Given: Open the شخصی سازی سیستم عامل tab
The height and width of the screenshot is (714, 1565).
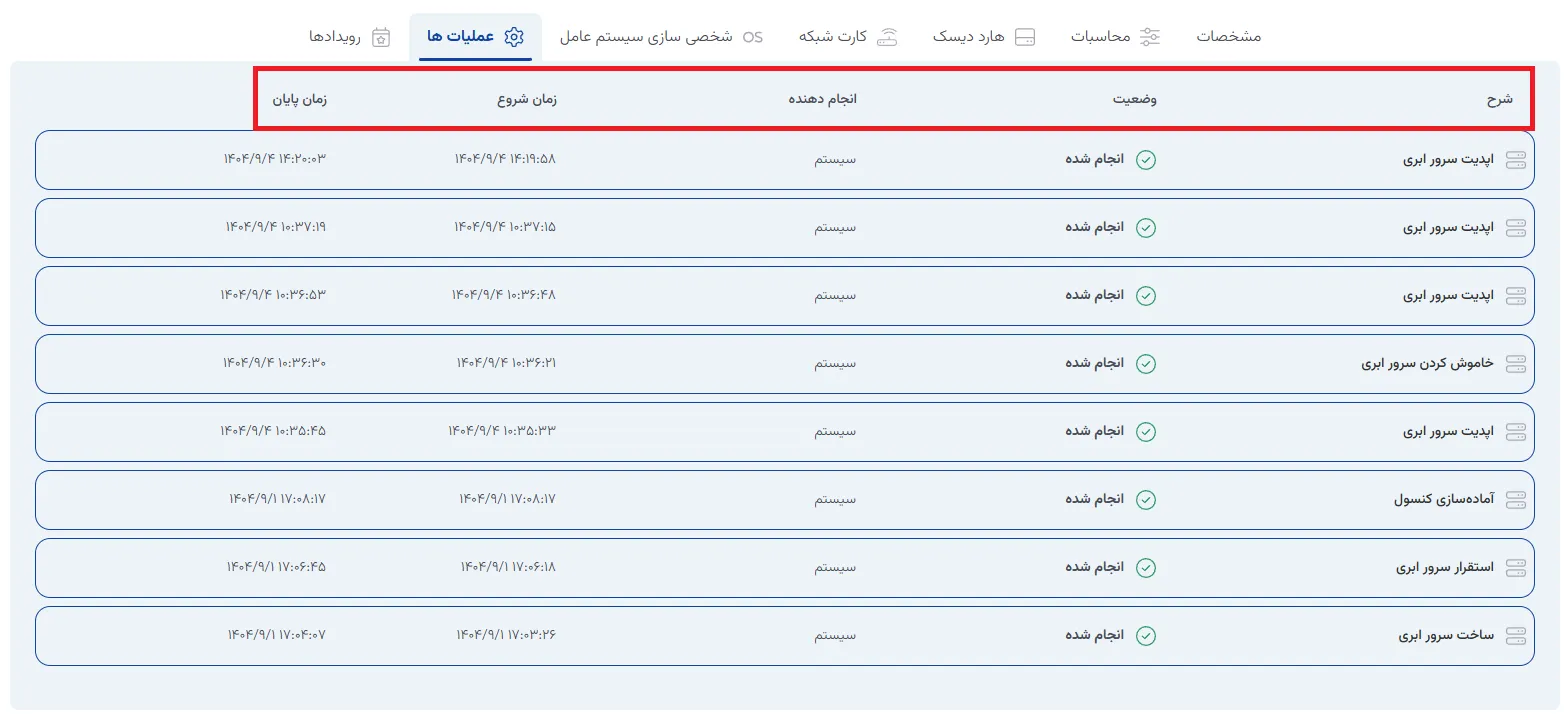Looking at the screenshot, I should pos(660,37).
